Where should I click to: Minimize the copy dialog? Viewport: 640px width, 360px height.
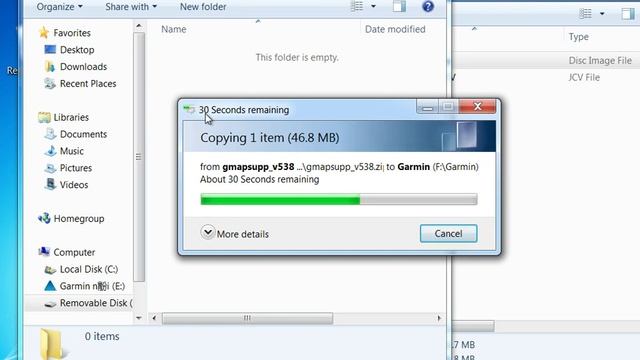pyautogui.click(x=427, y=107)
